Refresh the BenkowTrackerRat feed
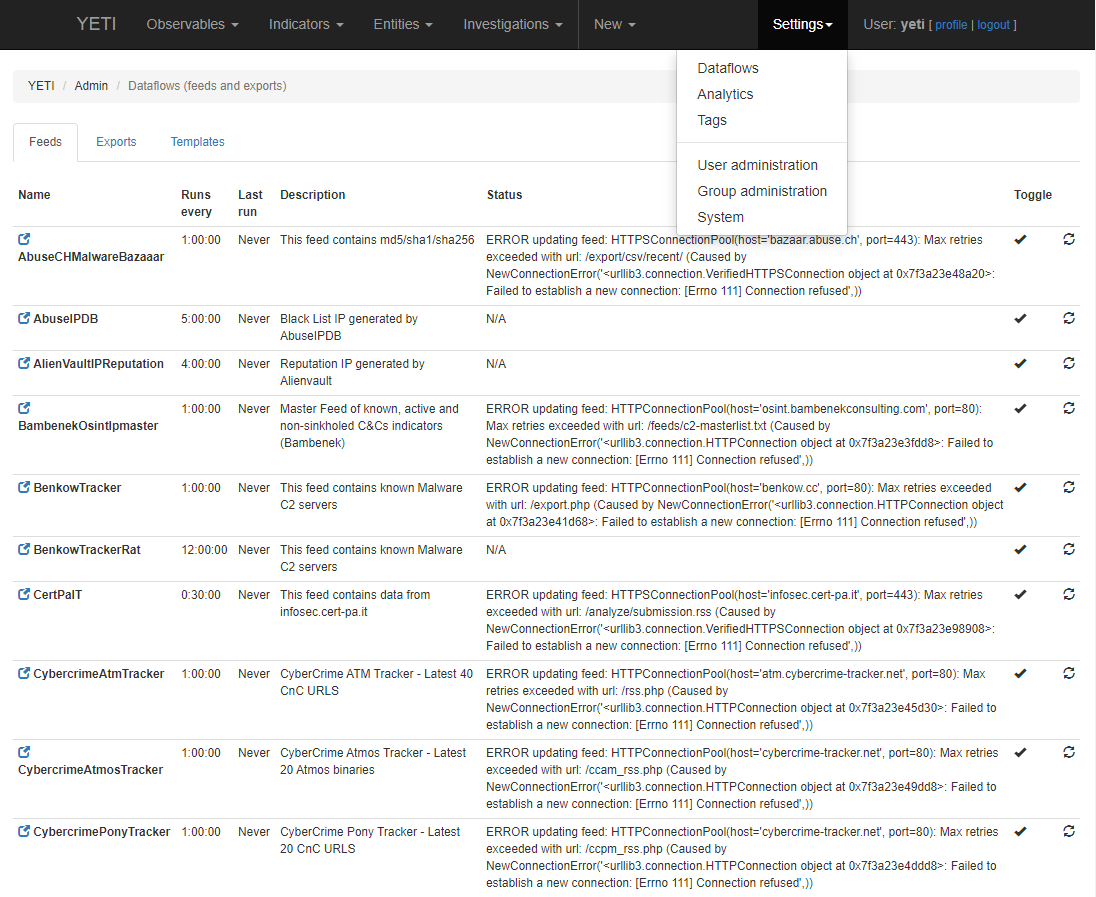1096x897 pixels. [x=1069, y=549]
